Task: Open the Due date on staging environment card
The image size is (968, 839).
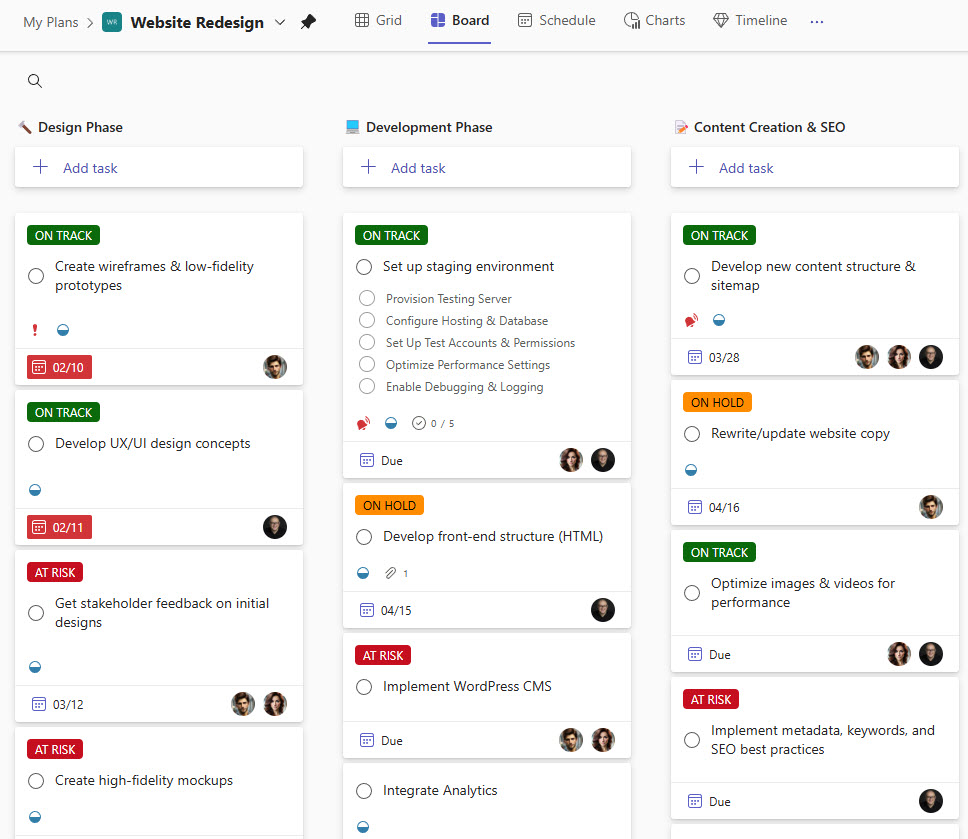Action: click(382, 461)
